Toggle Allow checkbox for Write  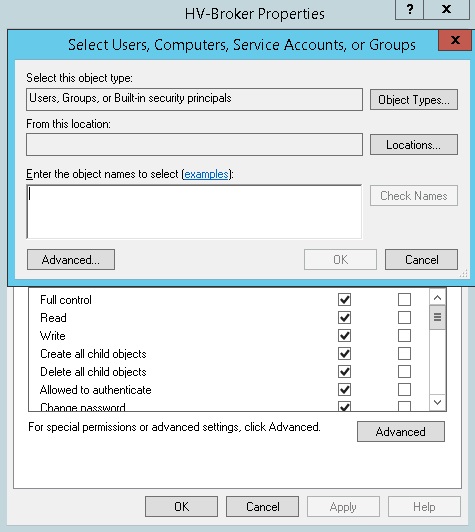(344, 336)
